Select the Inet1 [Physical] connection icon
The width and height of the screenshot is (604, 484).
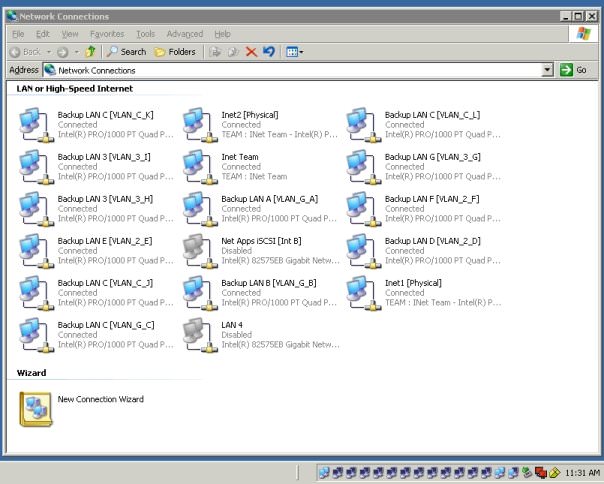364,293
